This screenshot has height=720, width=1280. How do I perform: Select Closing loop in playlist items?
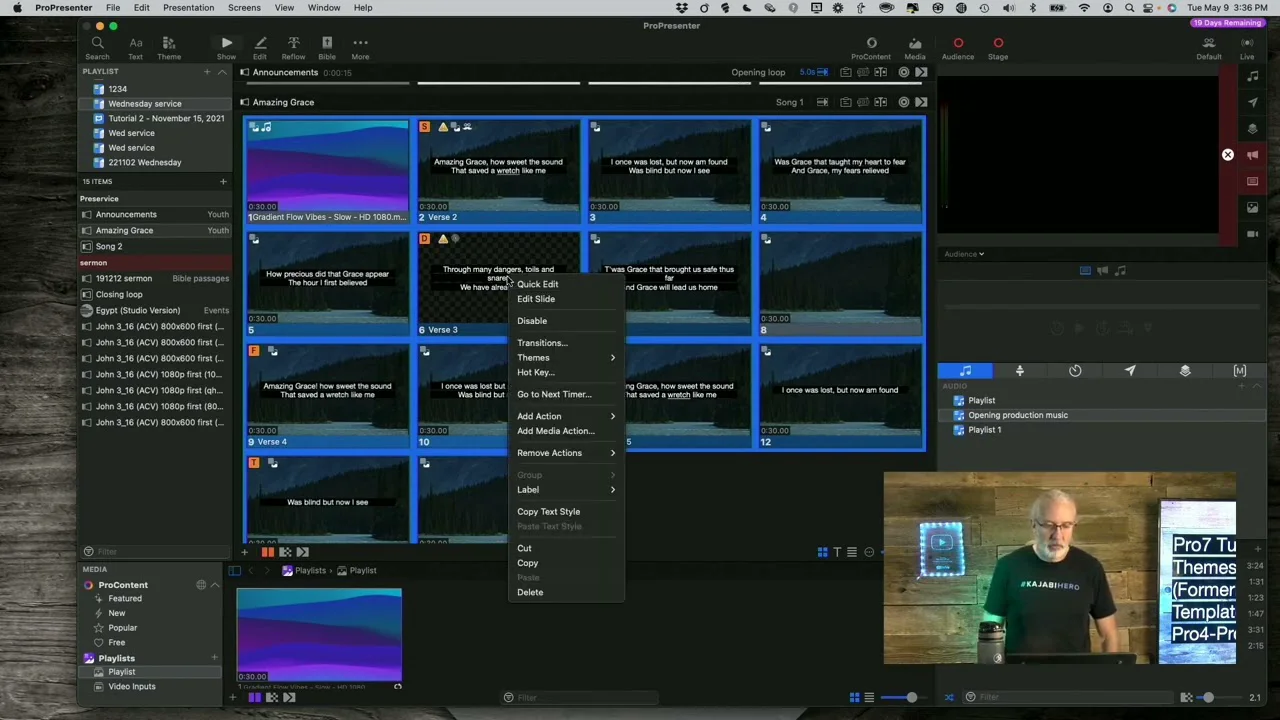(119, 294)
